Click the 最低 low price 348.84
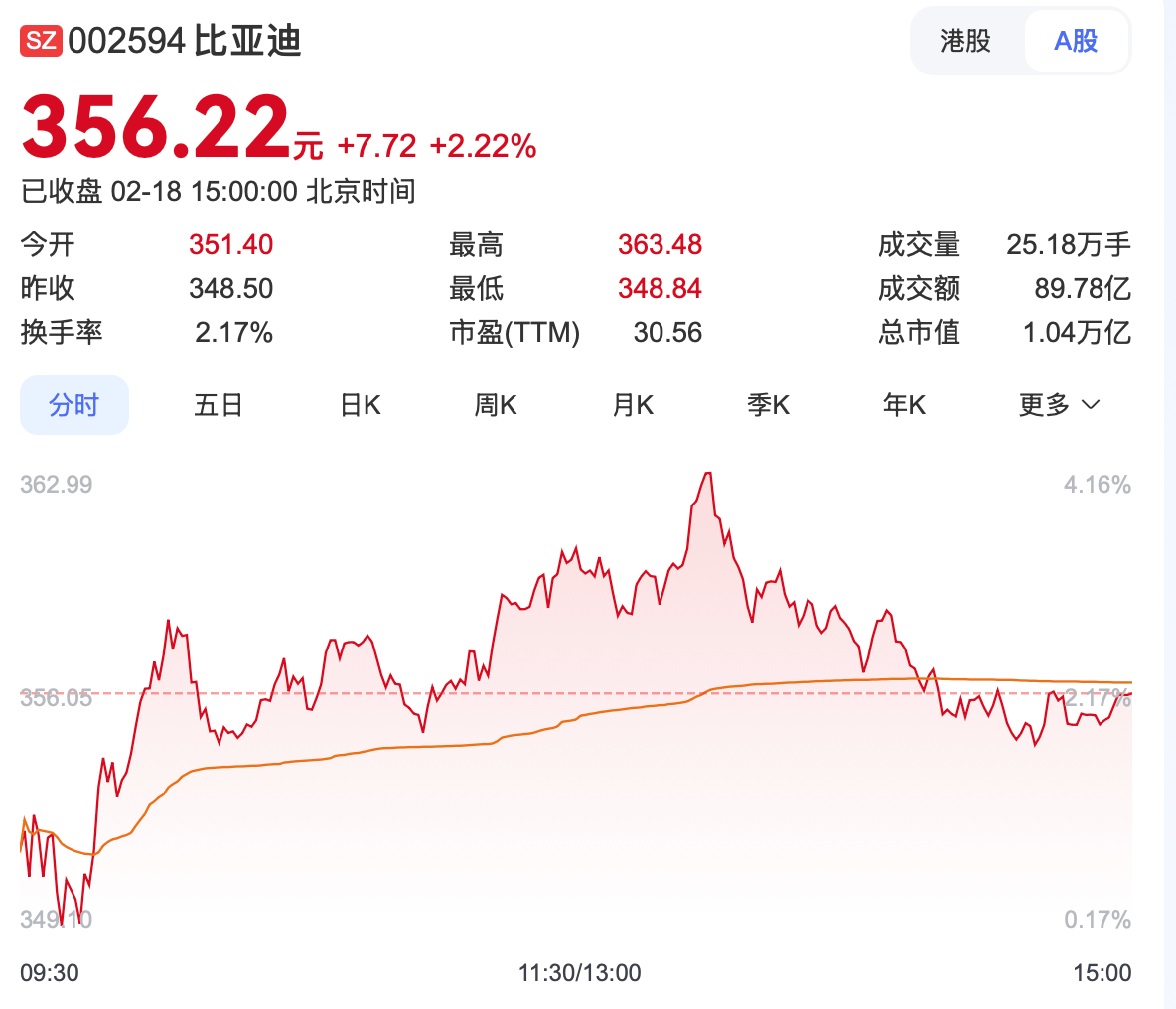Screen dimensions: 1176x1009 (x=660, y=289)
